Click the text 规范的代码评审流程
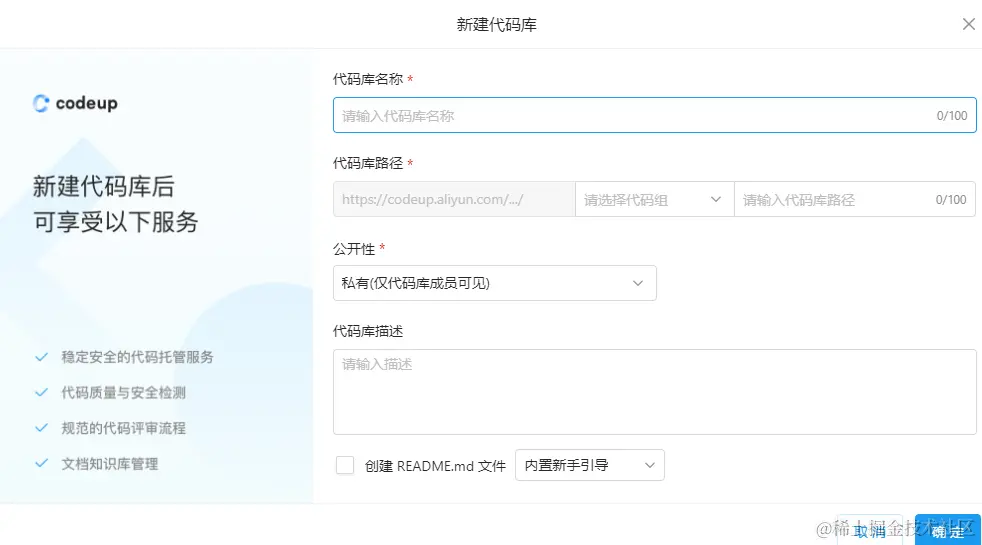982x545 pixels. click(x=123, y=428)
